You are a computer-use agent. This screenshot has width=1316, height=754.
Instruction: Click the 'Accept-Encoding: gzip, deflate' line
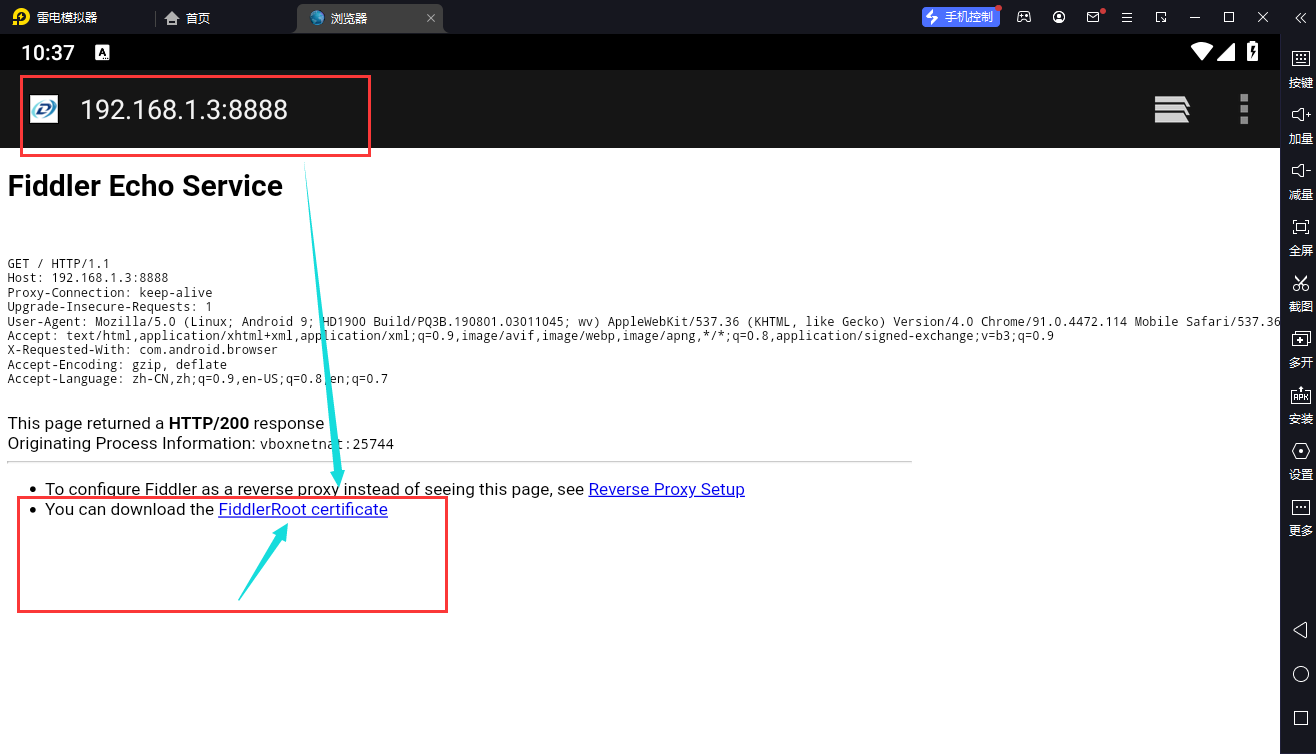[117, 365]
